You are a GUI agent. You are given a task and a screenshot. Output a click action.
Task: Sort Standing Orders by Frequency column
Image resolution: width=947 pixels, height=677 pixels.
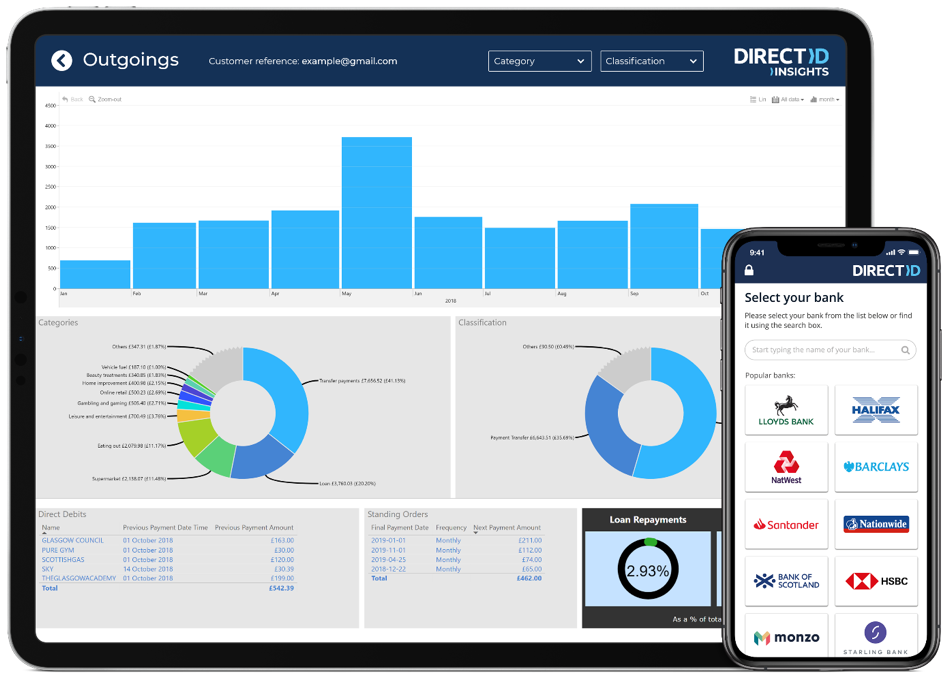pos(451,528)
